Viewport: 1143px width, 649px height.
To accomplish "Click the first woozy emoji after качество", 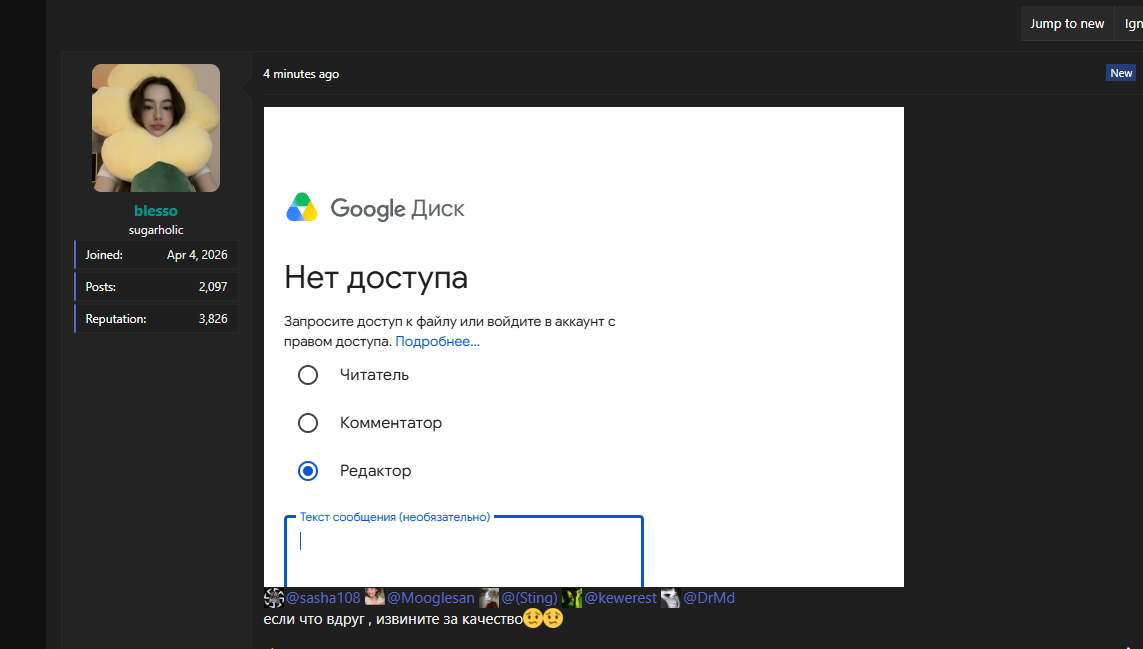I will coord(533,618).
